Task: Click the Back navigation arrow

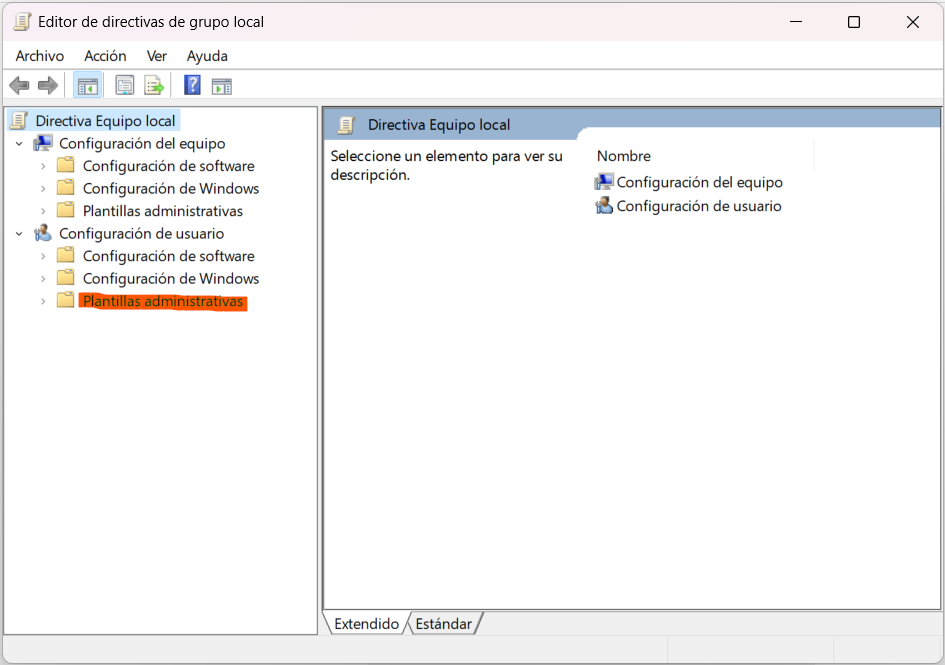Action: coord(19,85)
